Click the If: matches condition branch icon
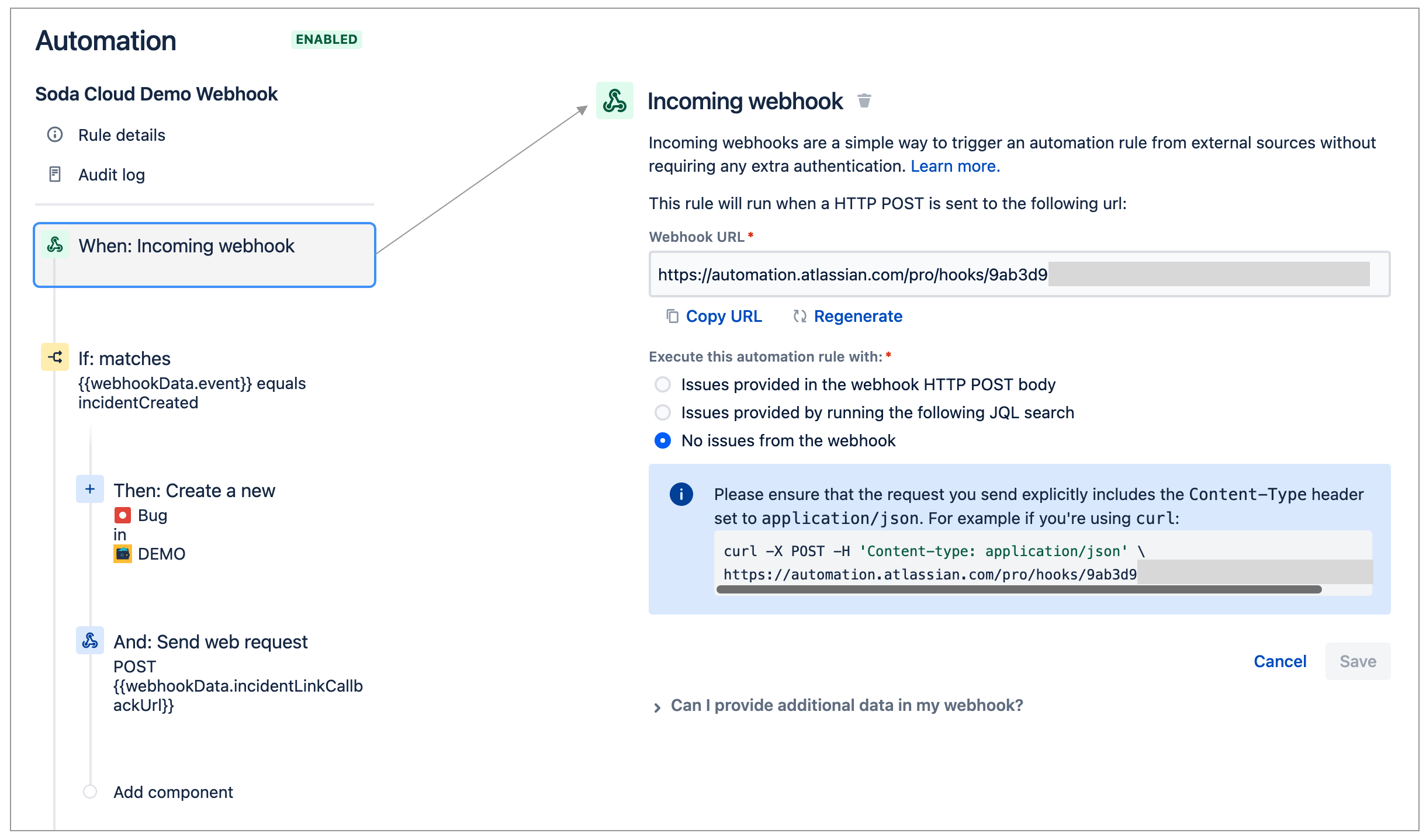1426x840 pixels. [x=55, y=357]
